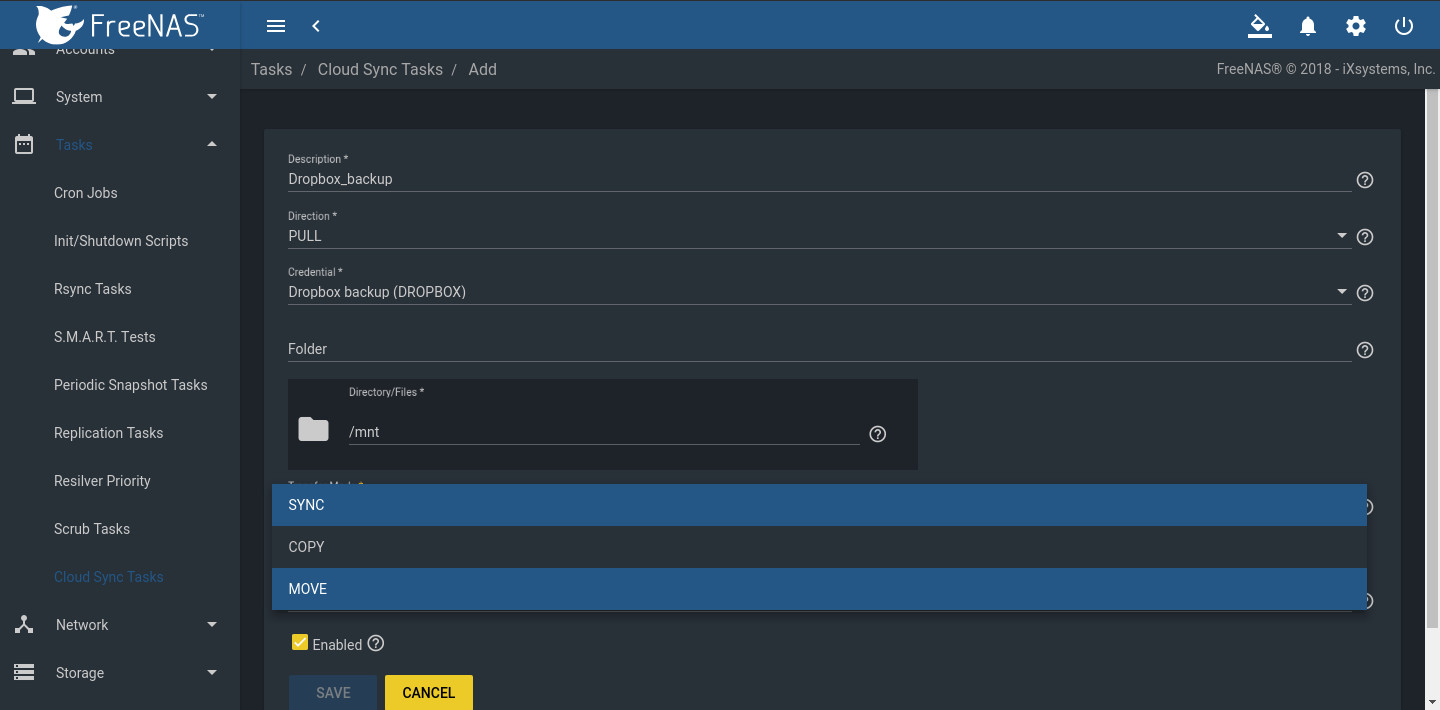Go to Cloud Sync Tasks breadcrumb

click(380, 70)
